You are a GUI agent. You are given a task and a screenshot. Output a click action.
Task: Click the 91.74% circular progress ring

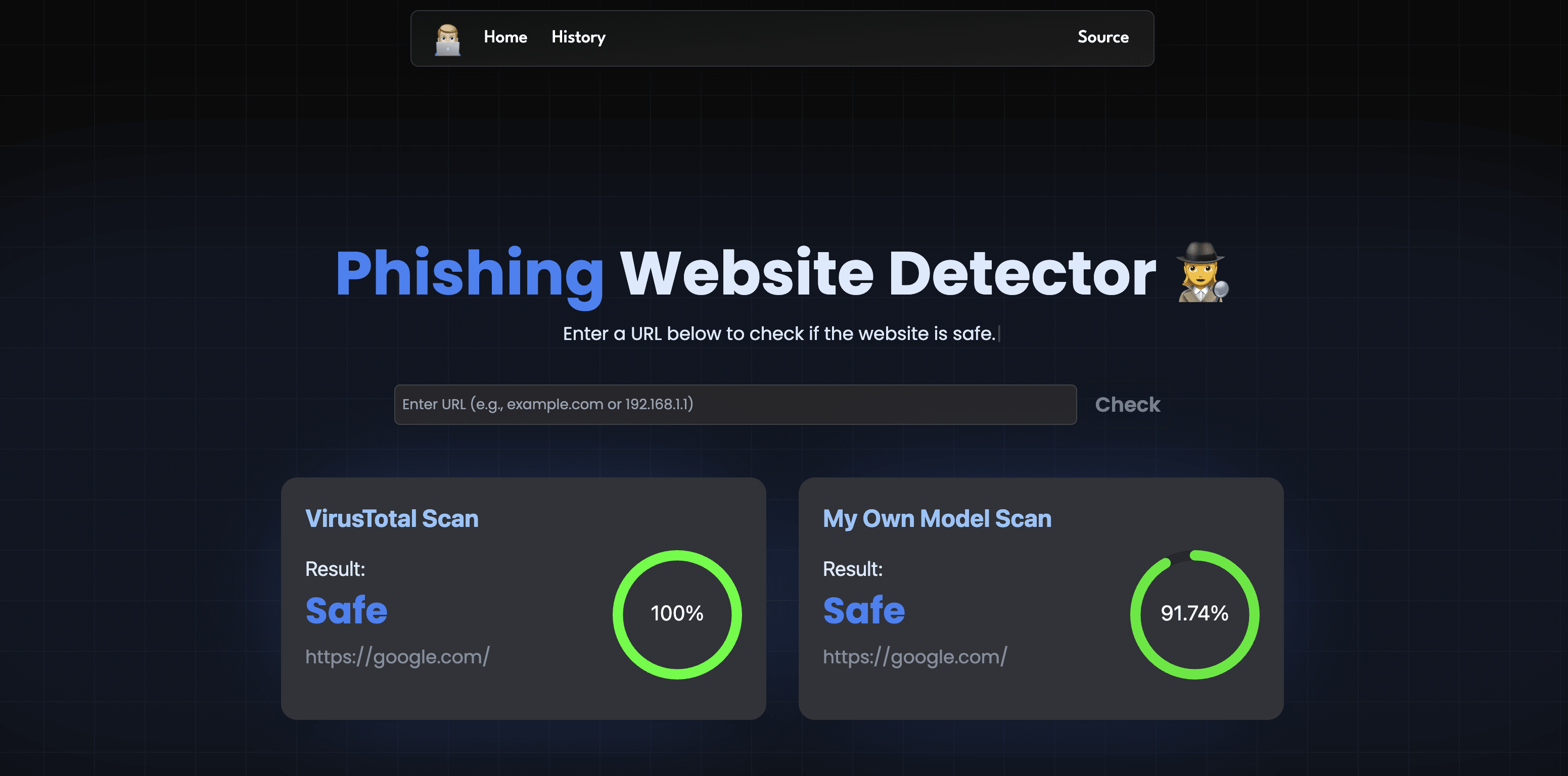[x=1194, y=614]
